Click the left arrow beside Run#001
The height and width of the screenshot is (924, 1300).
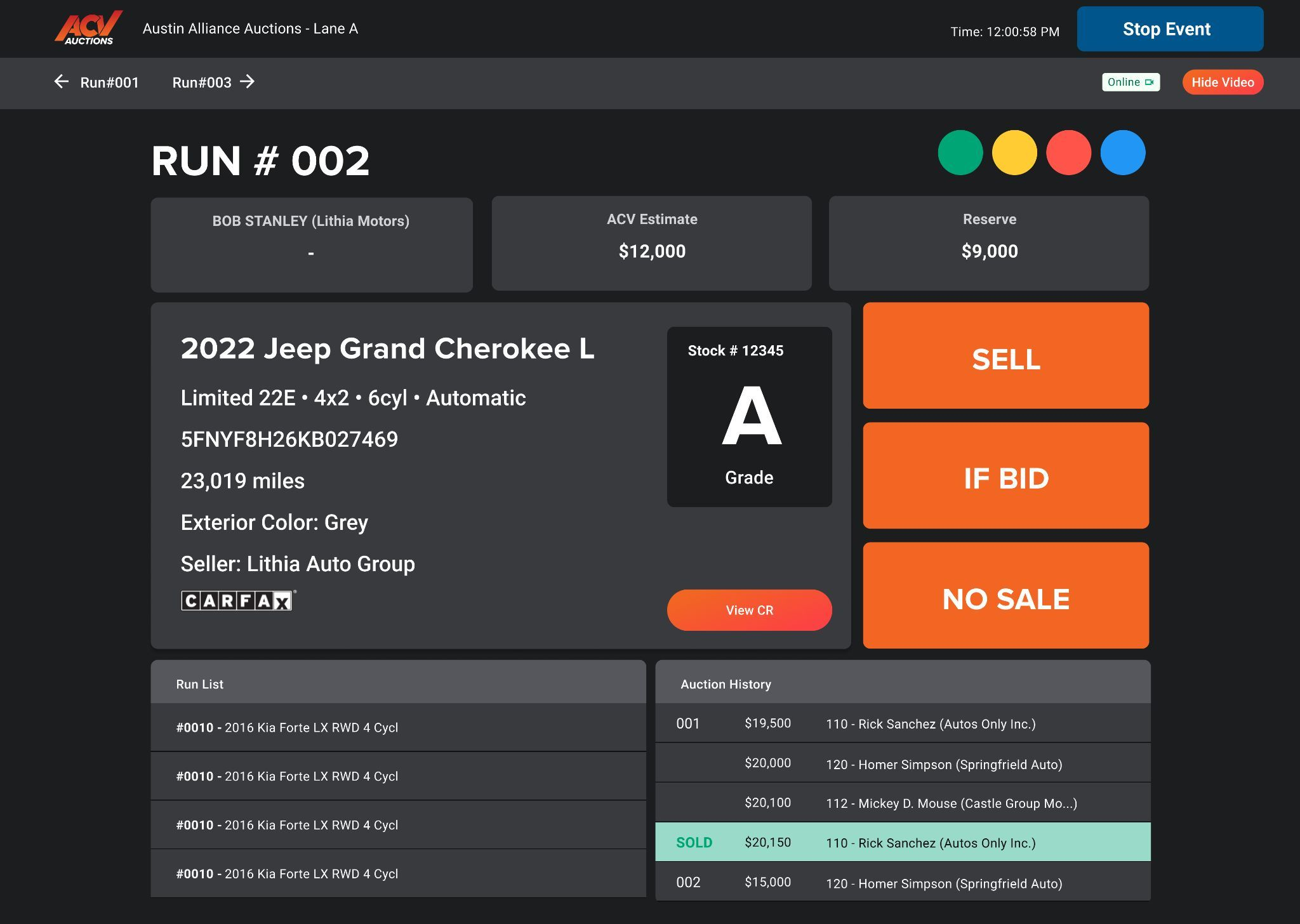(61, 81)
